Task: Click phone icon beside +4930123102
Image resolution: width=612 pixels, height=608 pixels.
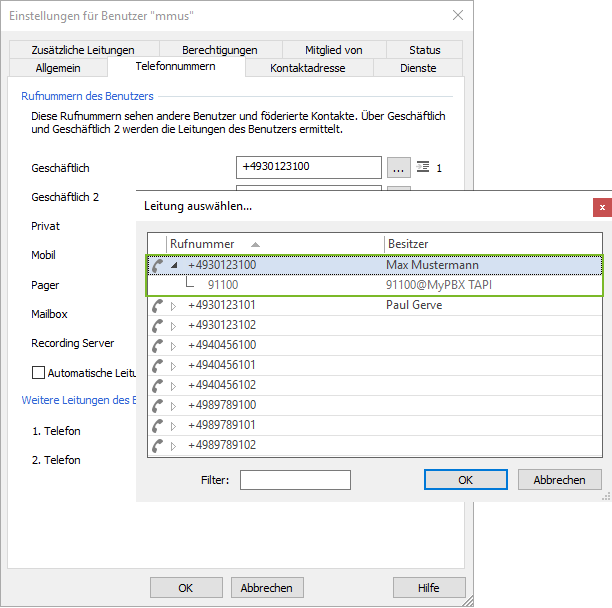Action: click(x=157, y=326)
